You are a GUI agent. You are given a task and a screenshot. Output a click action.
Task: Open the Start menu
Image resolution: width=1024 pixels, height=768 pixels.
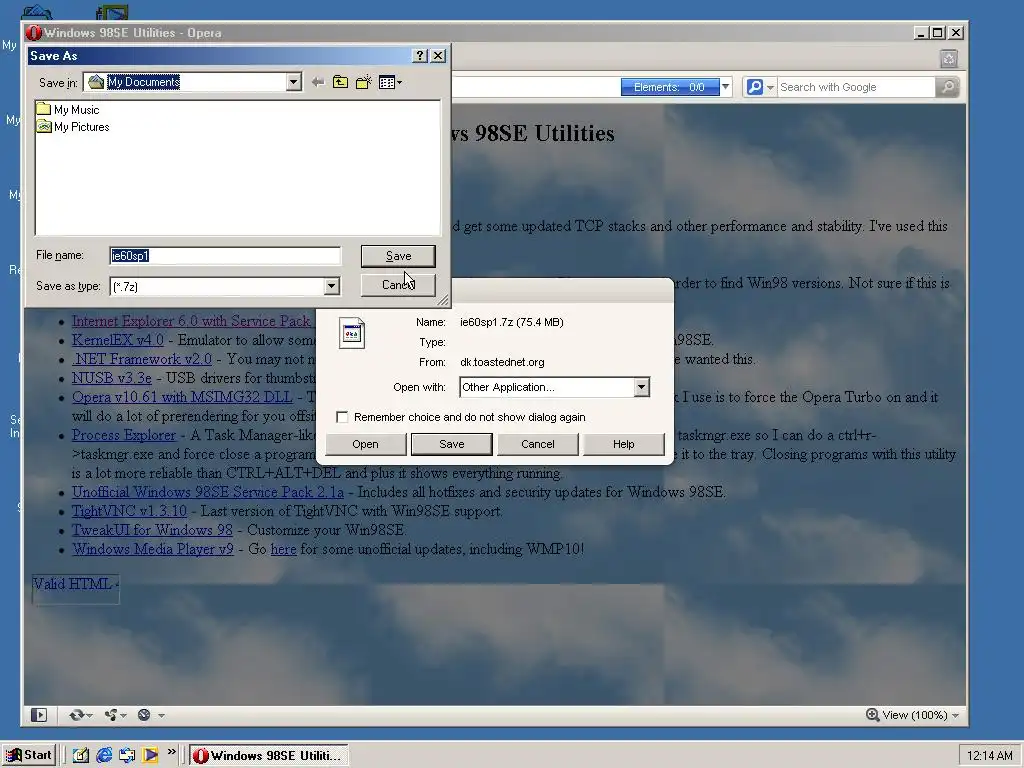[x=29, y=756]
